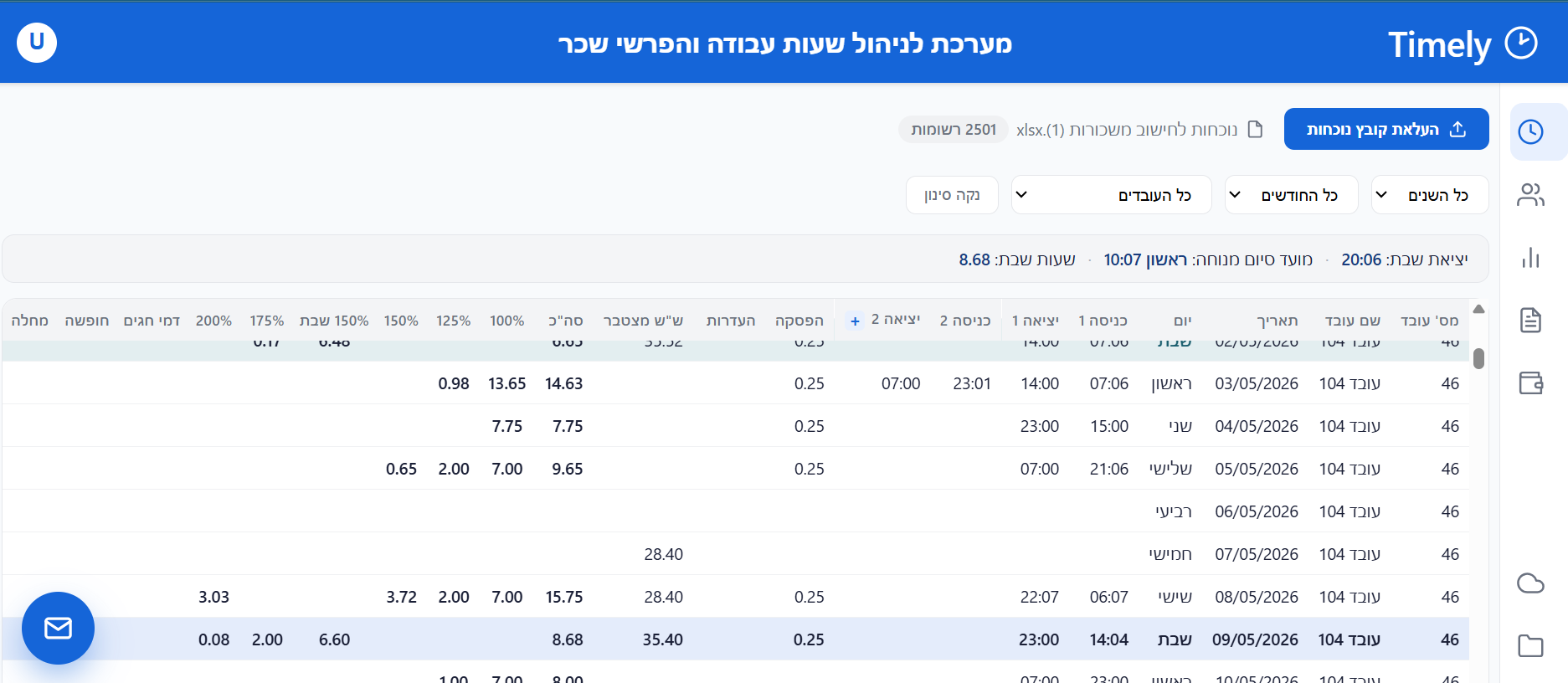
Task: Click the upload attendance file button
Action: click(1386, 129)
